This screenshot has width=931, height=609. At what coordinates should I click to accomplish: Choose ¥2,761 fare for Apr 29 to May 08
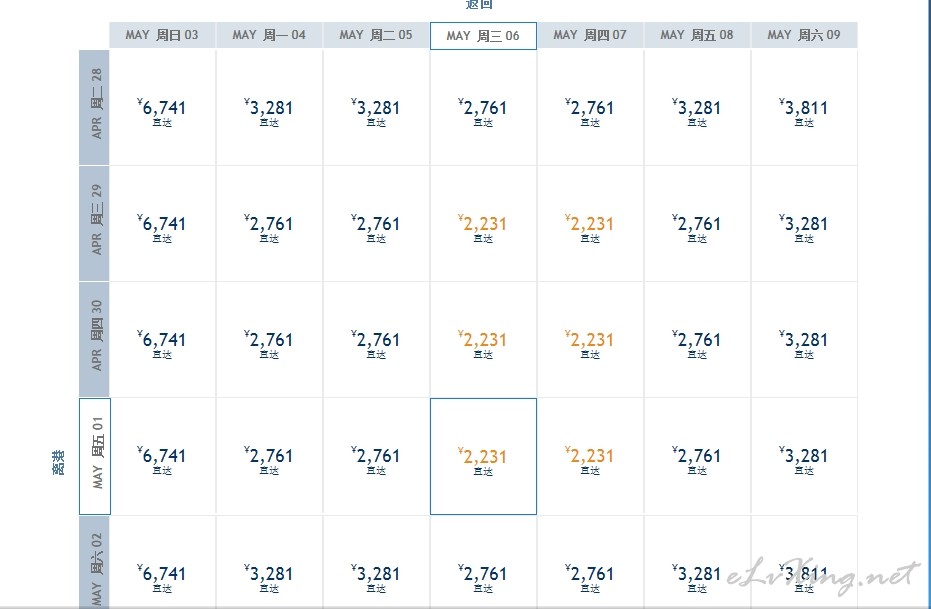[697, 224]
